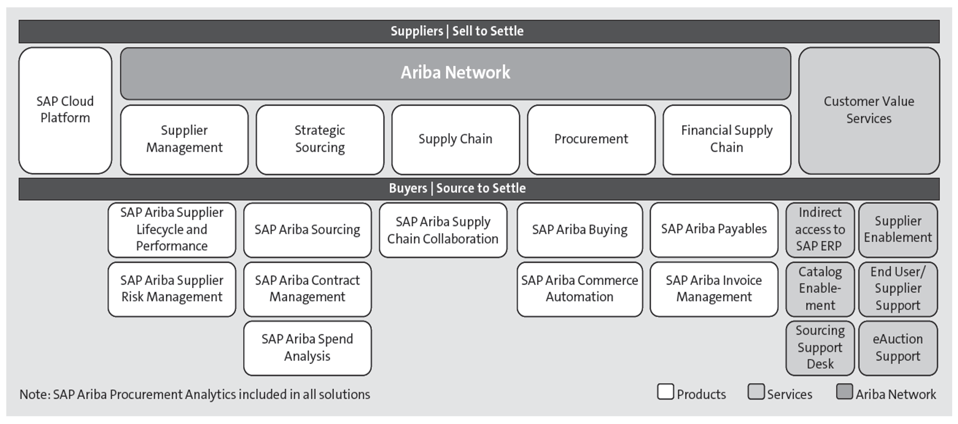958x424 pixels.
Task: Click the Supply Chain category box
Action: click(455, 139)
